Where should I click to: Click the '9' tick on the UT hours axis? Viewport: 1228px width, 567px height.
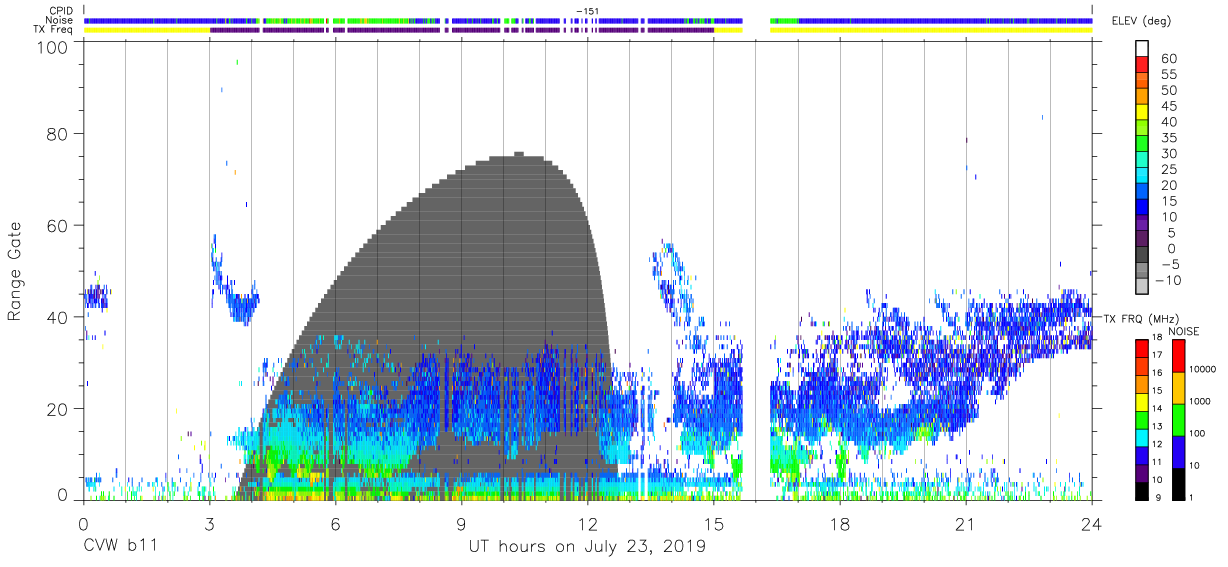[461, 523]
